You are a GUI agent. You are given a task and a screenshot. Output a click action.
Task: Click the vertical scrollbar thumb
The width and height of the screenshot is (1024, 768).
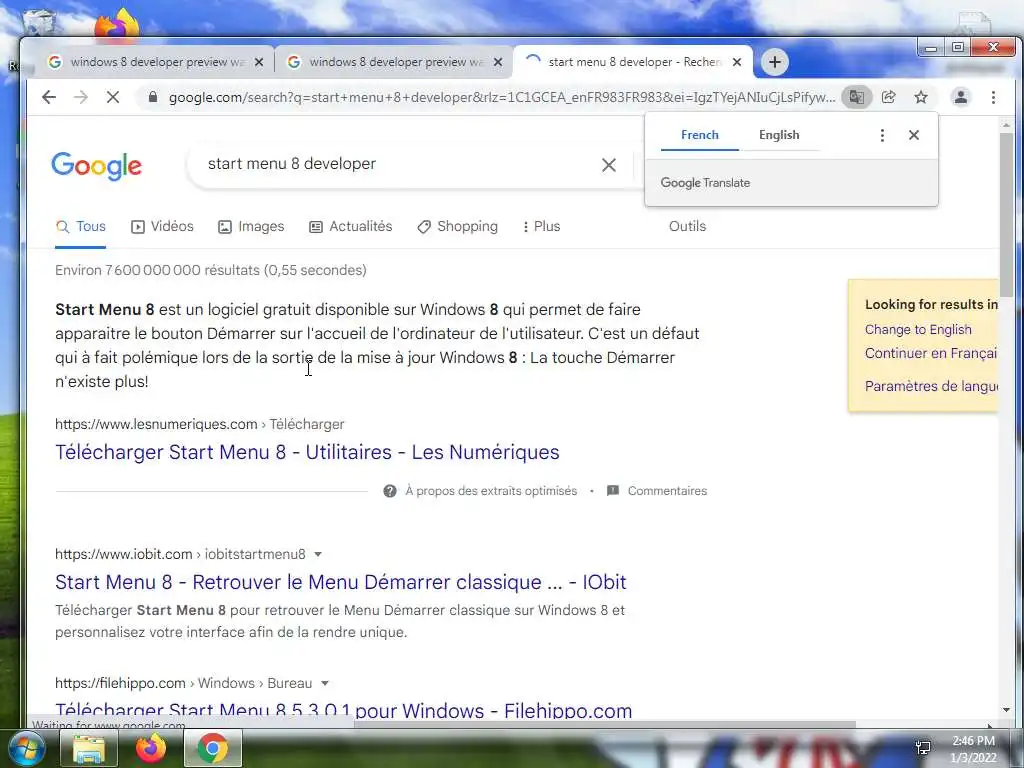pos(1006,216)
